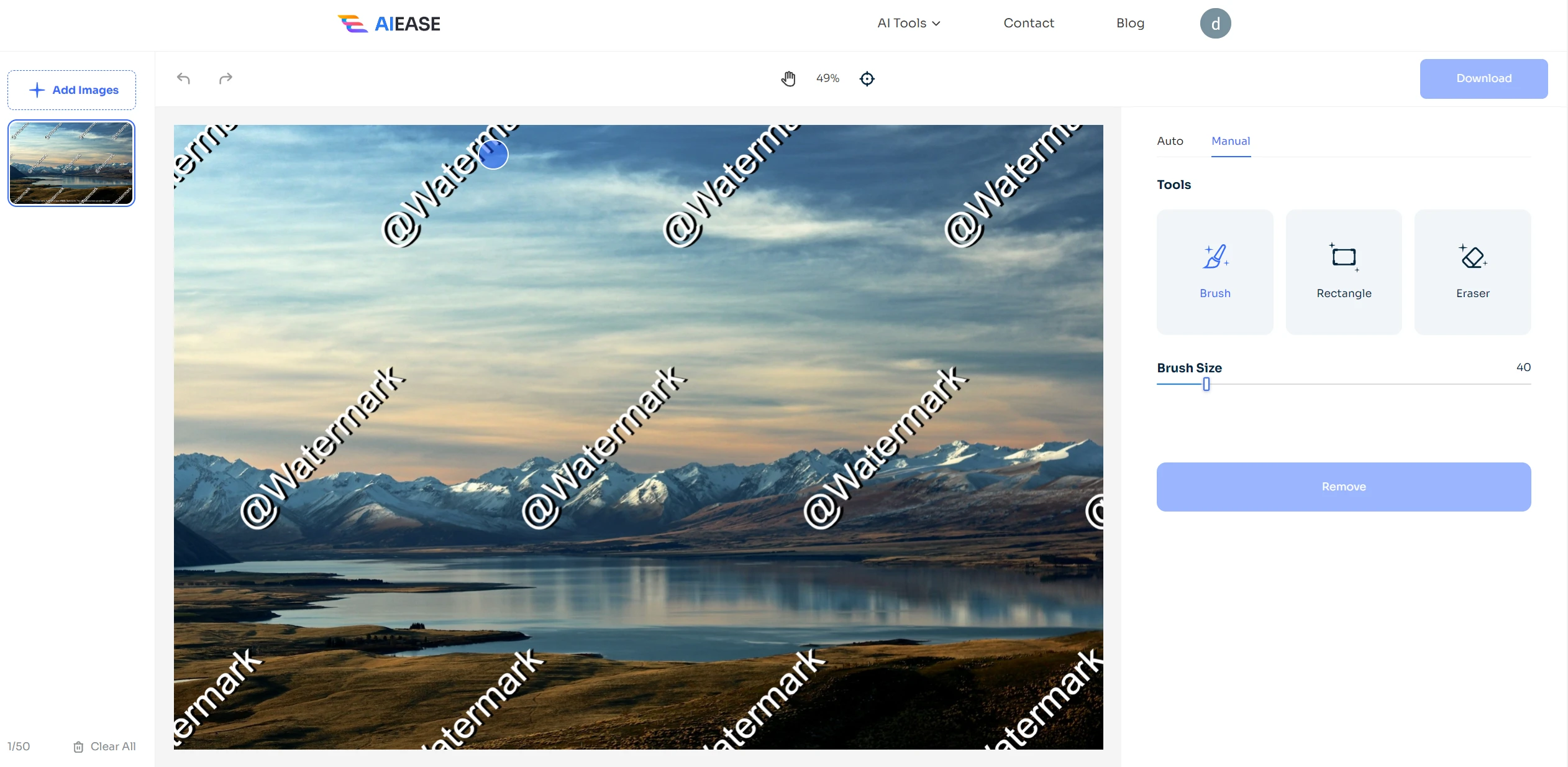Click the Clear All trash icon
Screen dimensions: 1568x767
pyautogui.click(x=78, y=746)
